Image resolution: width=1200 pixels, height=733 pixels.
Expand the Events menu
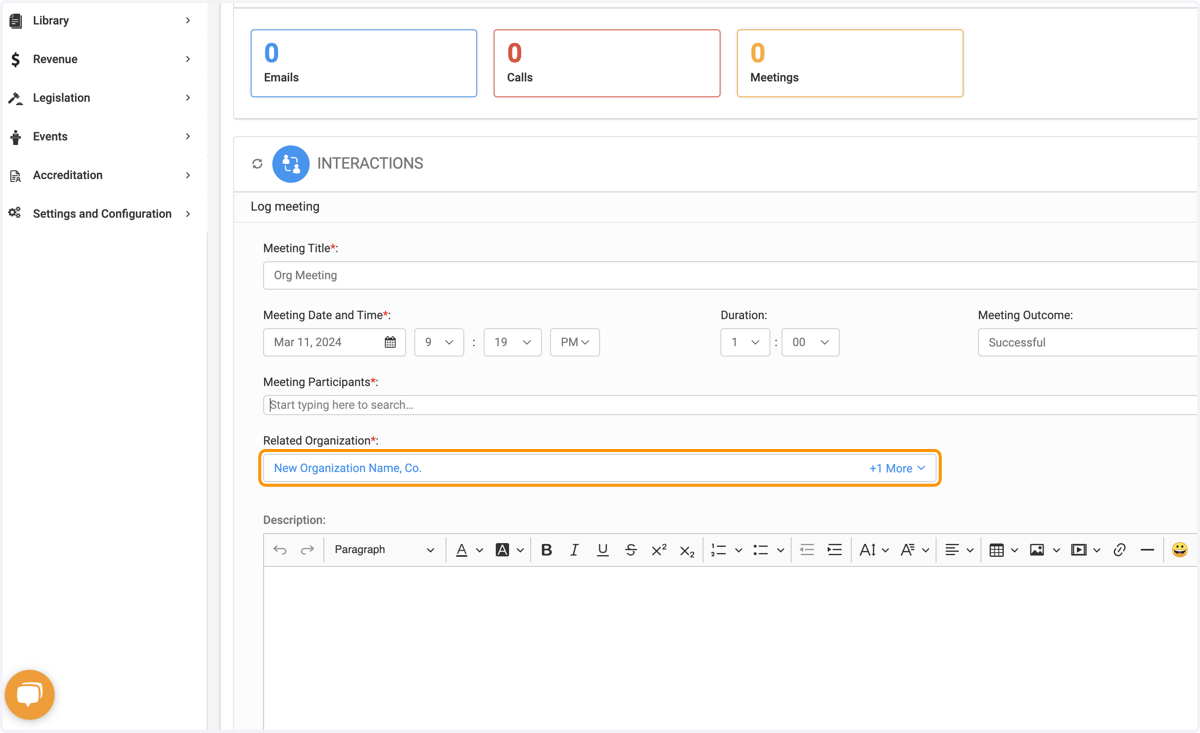coord(188,137)
